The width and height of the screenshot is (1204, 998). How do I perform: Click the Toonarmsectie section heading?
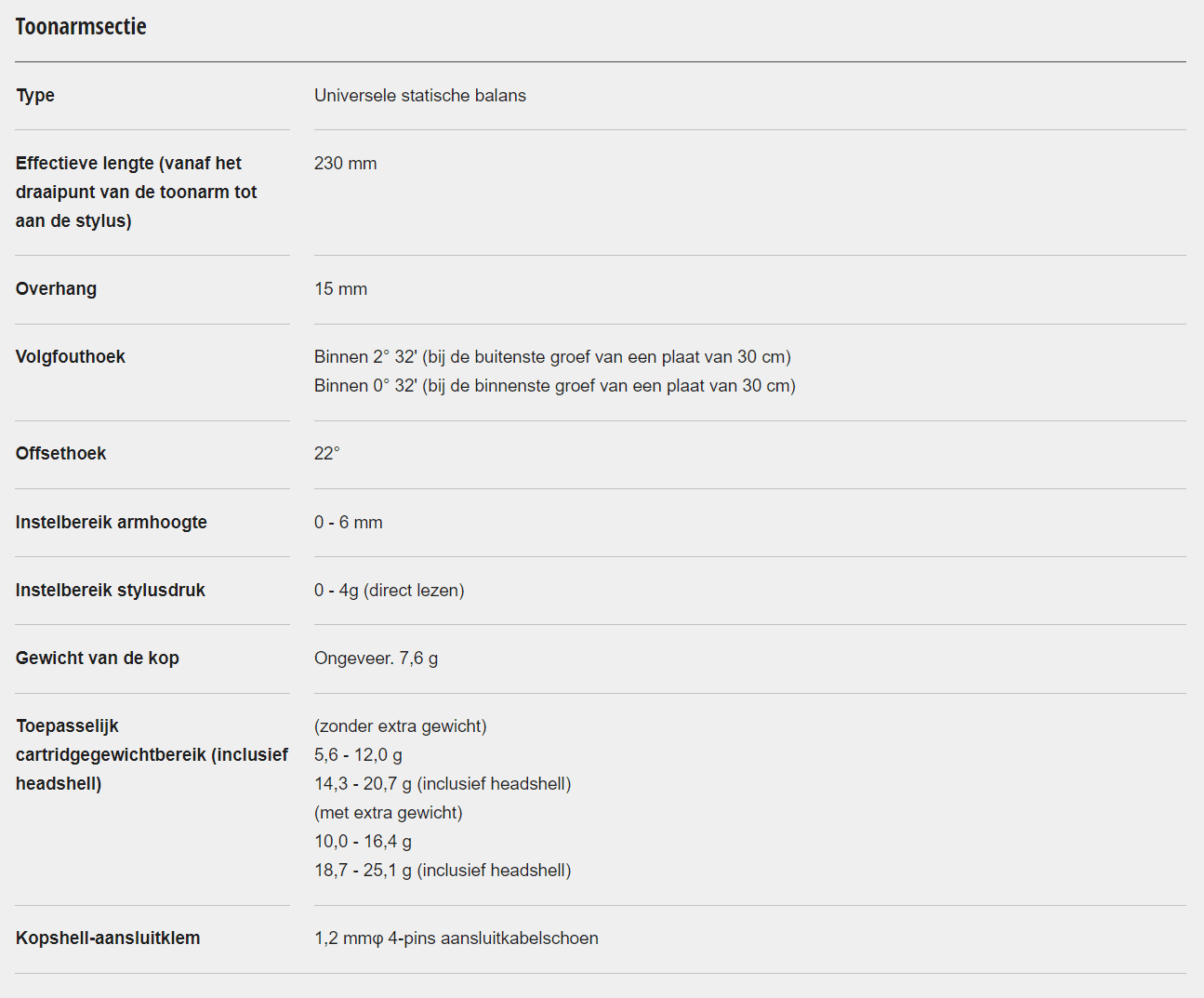pos(81,26)
